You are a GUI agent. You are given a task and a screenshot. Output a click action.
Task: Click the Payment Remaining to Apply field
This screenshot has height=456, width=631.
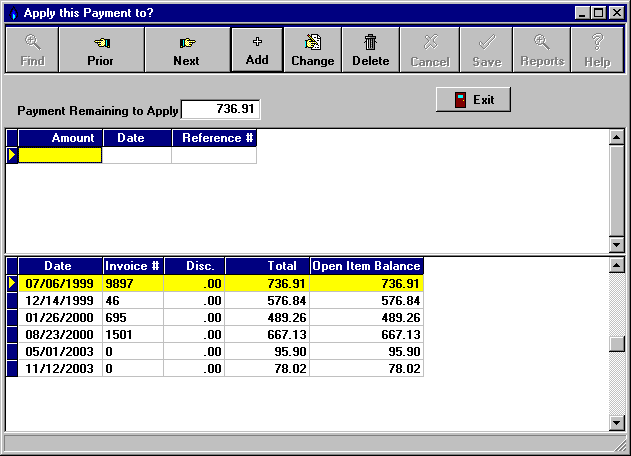(220, 109)
